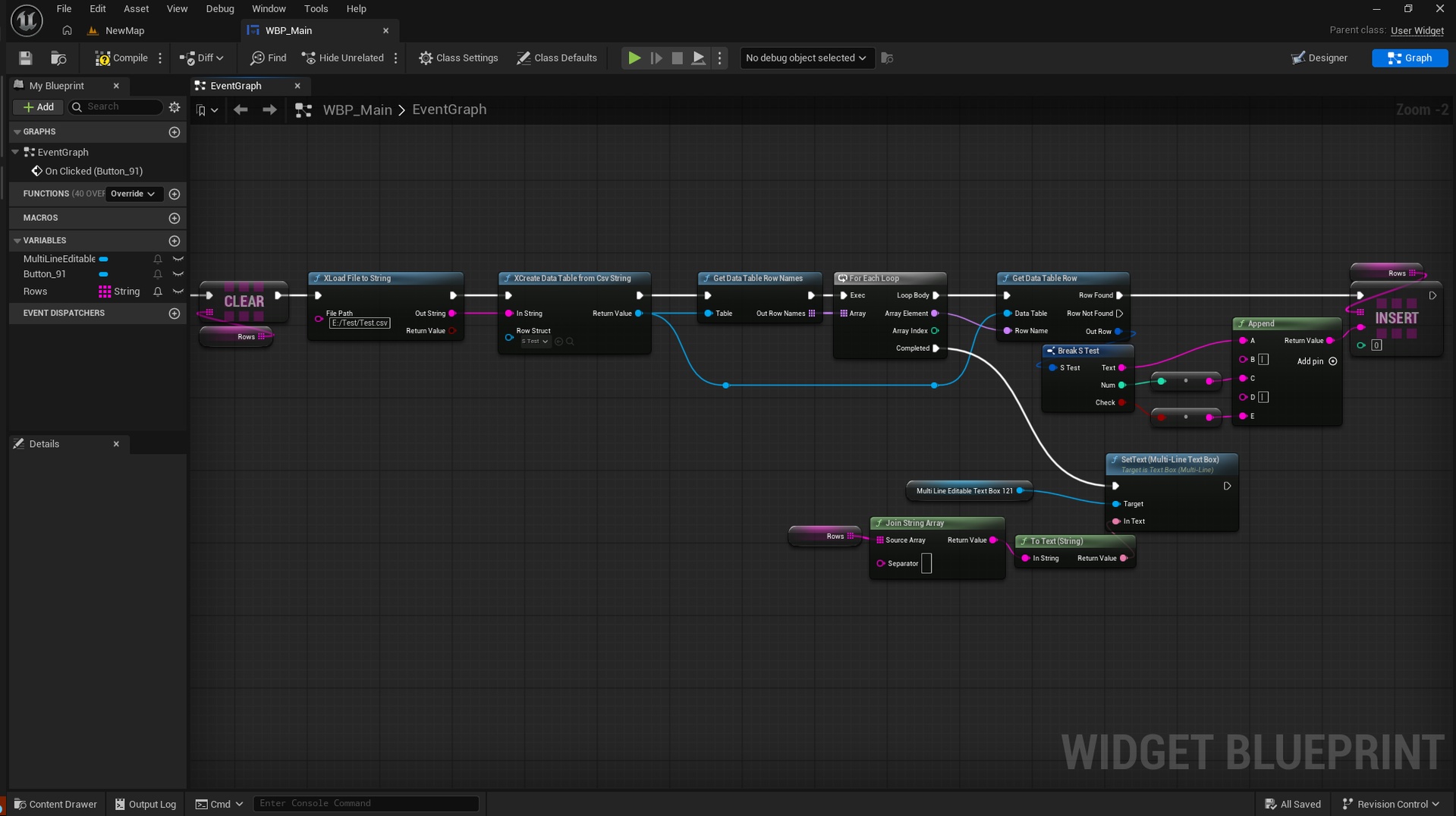Select On Clicked (Button_91) event
This screenshot has height=816, width=1456.
click(x=93, y=172)
